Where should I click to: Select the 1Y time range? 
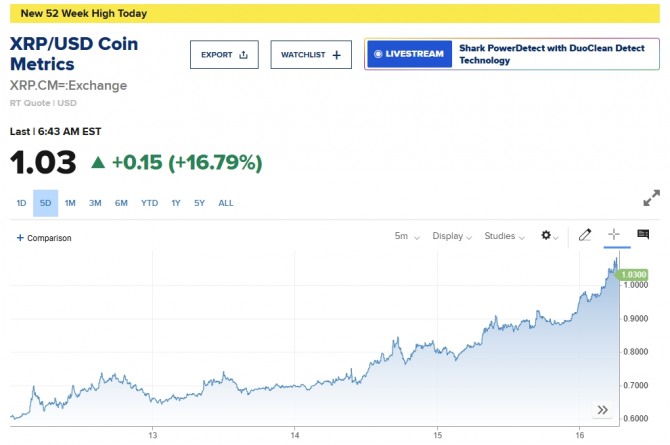[x=175, y=203]
